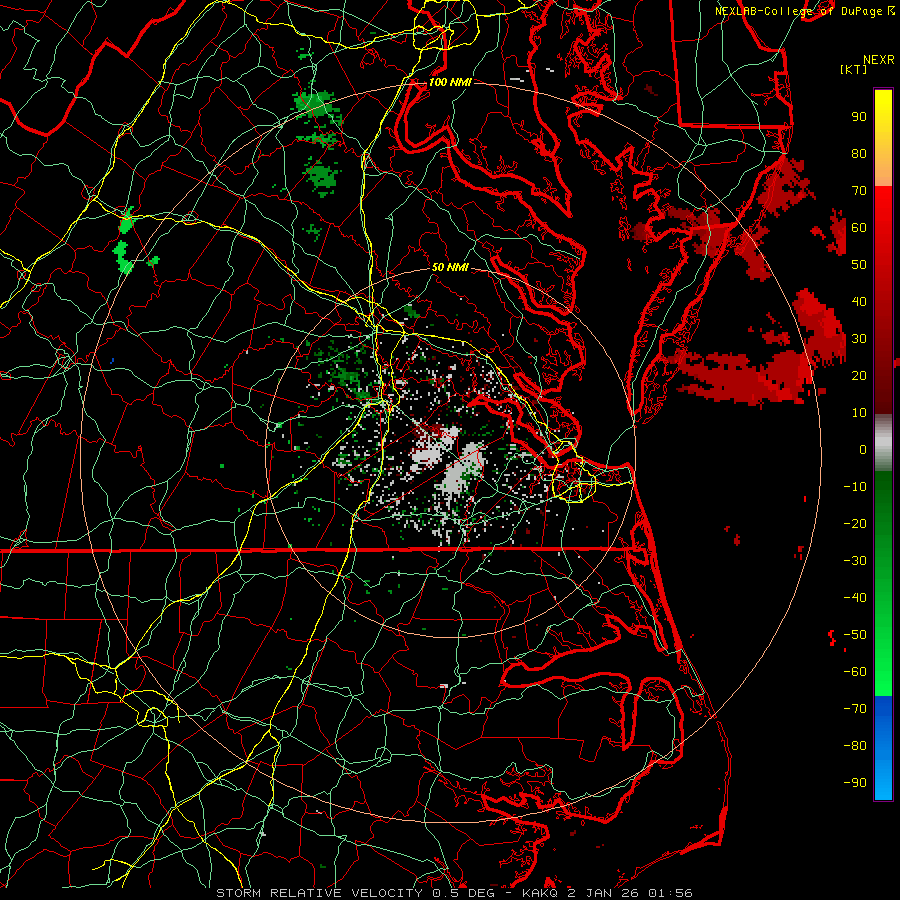The height and width of the screenshot is (900, 900).
Task: Click the -60 value on the velocity scale
Action: click(x=855, y=672)
